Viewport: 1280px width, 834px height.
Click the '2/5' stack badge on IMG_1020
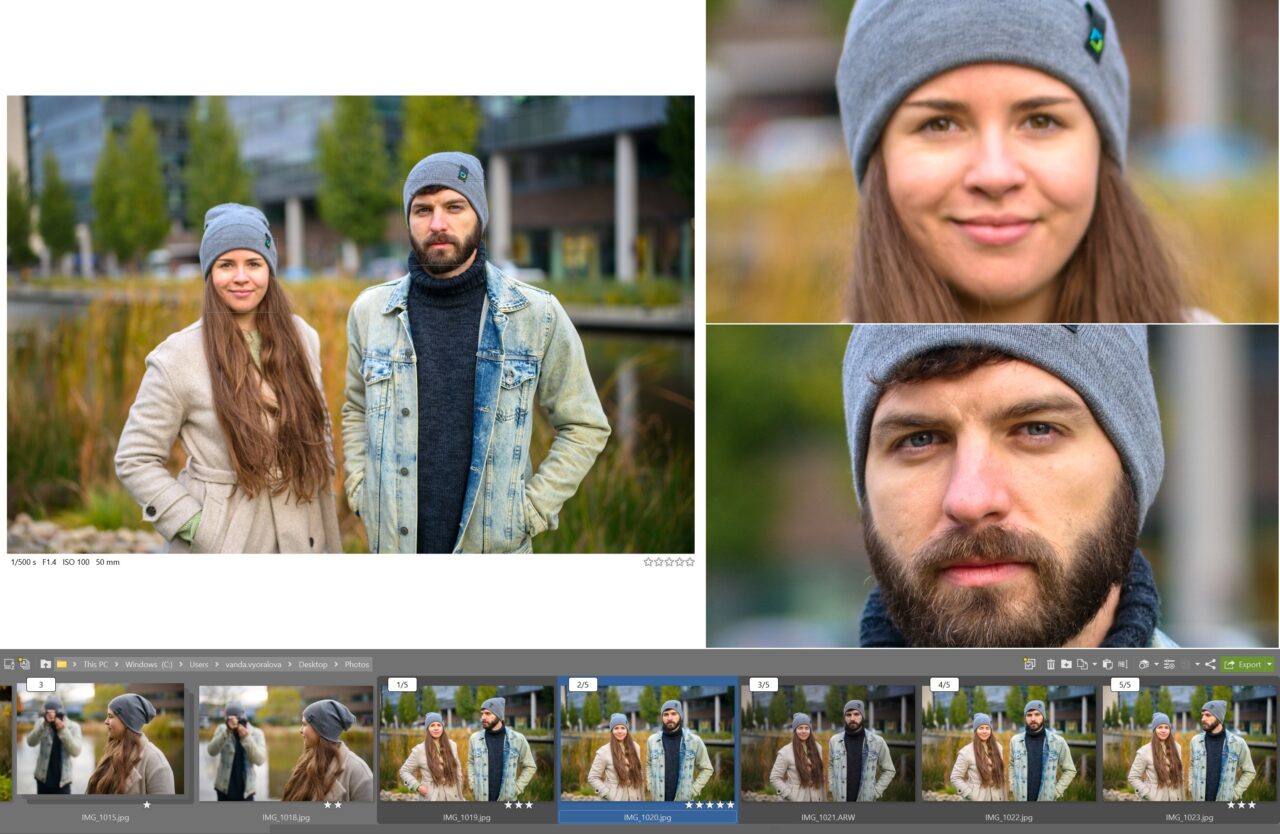(583, 684)
